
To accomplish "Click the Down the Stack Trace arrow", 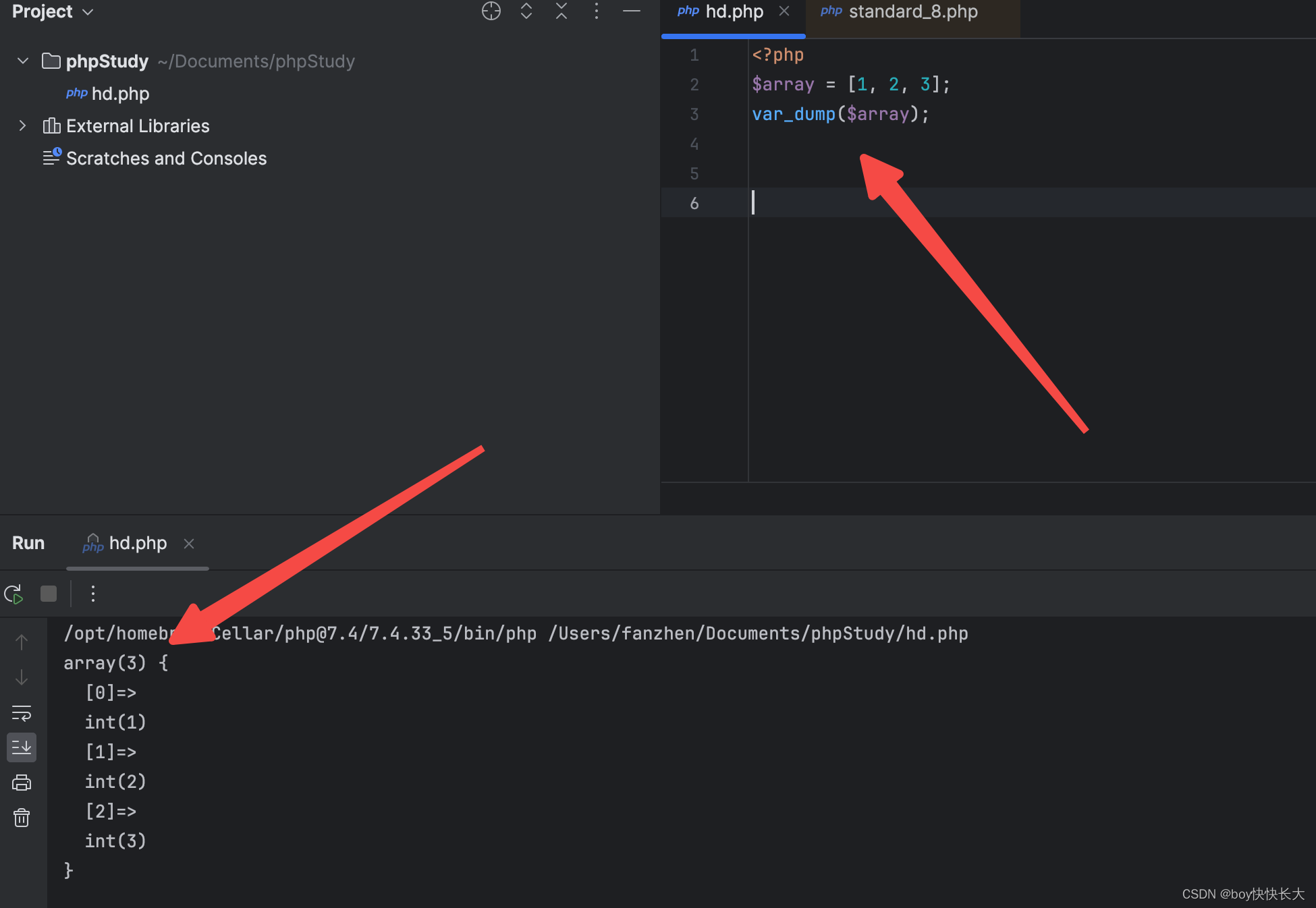I will point(22,677).
